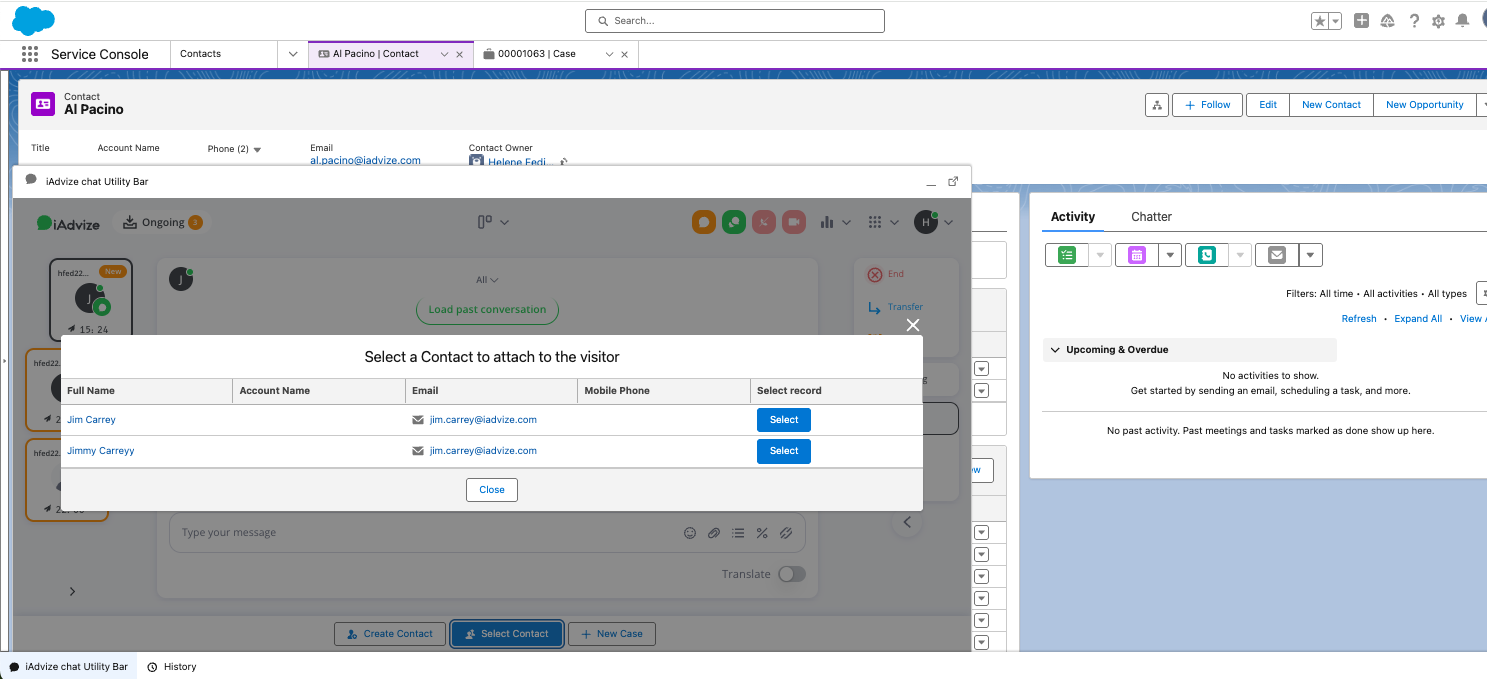Screen dimensions: 1487x679
Task: Open the Setup gear icon
Action: click(x=1439, y=21)
